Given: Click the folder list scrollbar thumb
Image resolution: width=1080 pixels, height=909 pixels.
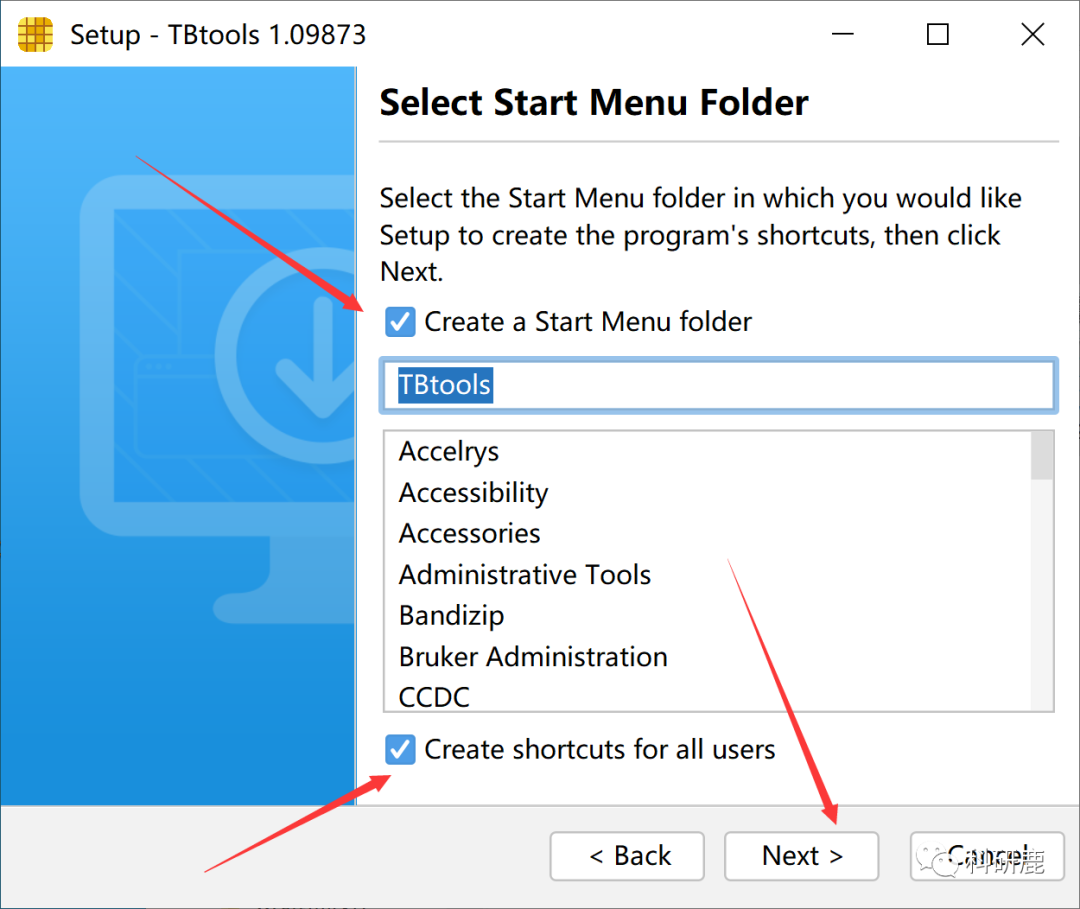Looking at the screenshot, I should [1042, 456].
